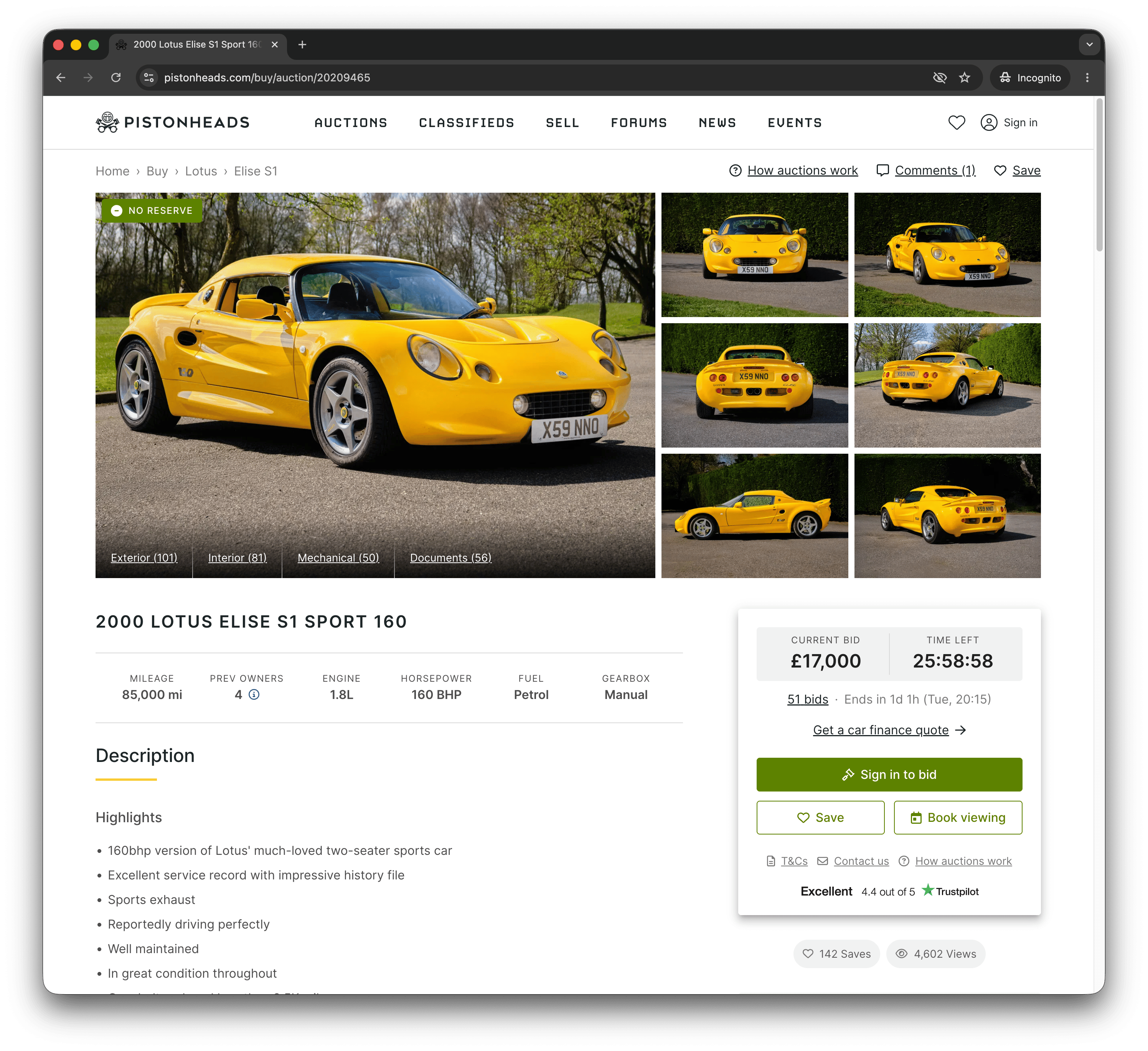Click the Contact us envelope icon
The height and width of the screenshot is (1051, 1148).
[x=822, y=861]
